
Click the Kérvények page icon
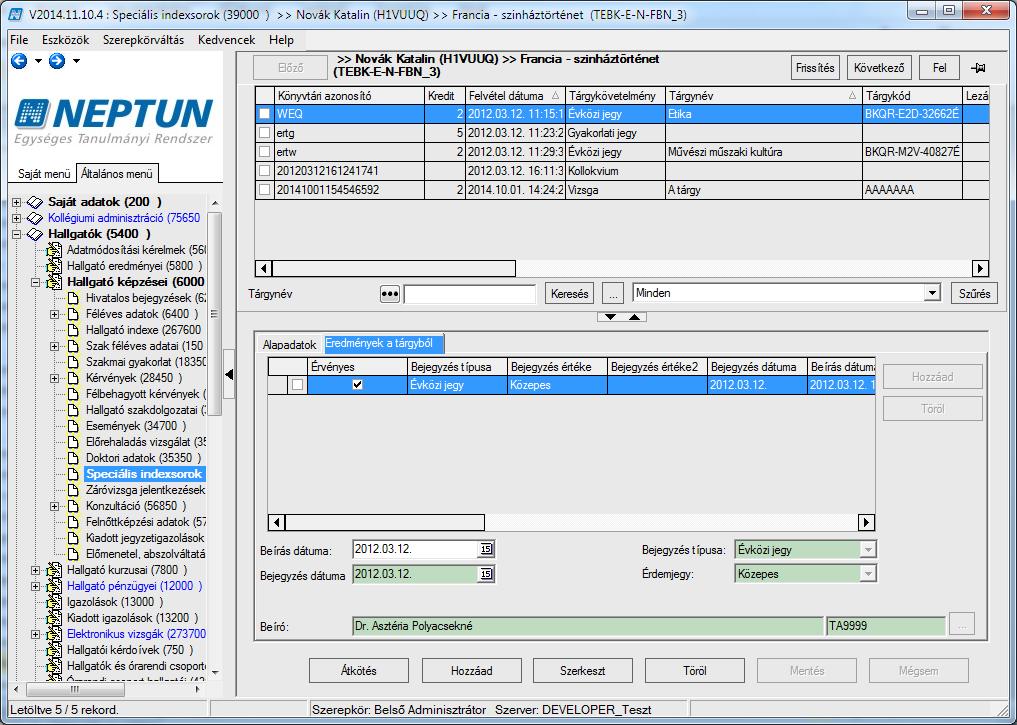point(73,377)
